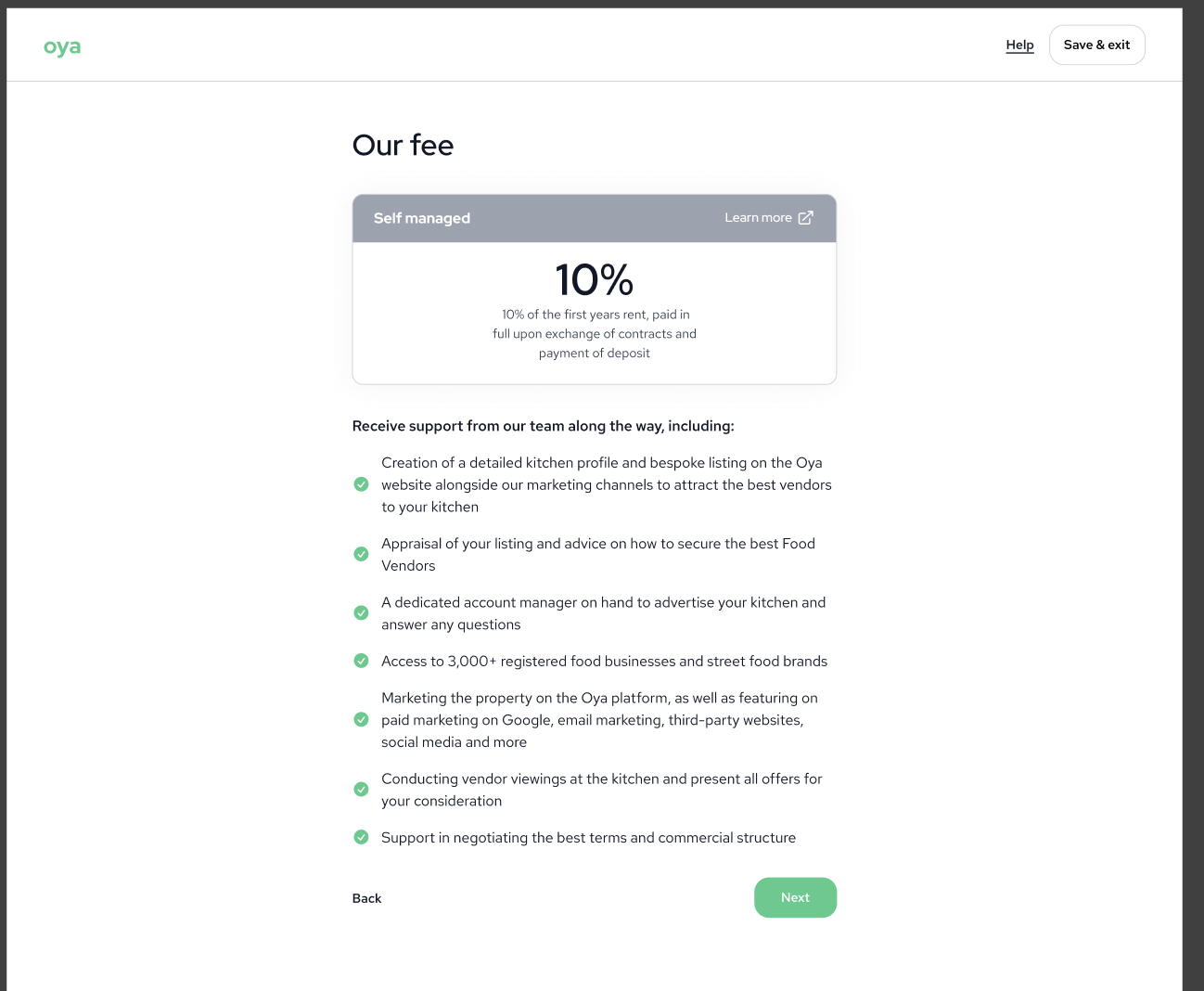Click the Our fee heading

tap(403, 146)
